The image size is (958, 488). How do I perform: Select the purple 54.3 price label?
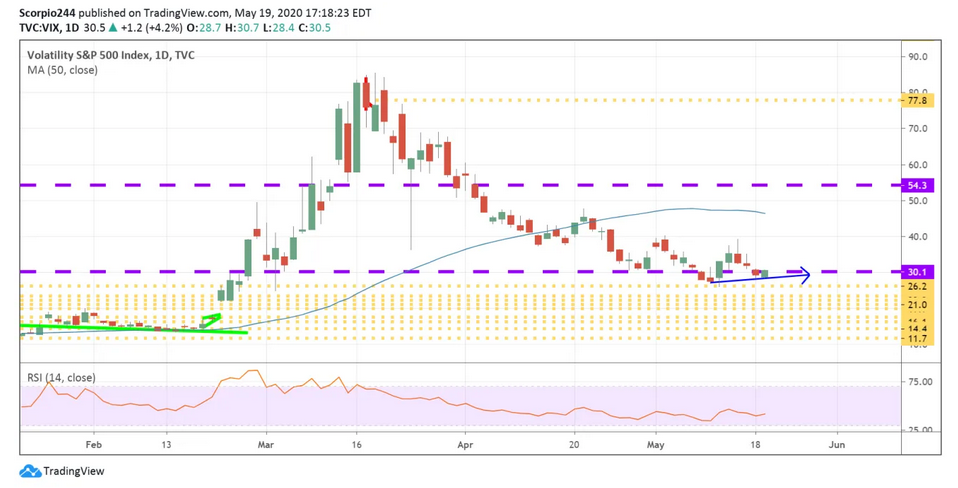pos(917,185)
